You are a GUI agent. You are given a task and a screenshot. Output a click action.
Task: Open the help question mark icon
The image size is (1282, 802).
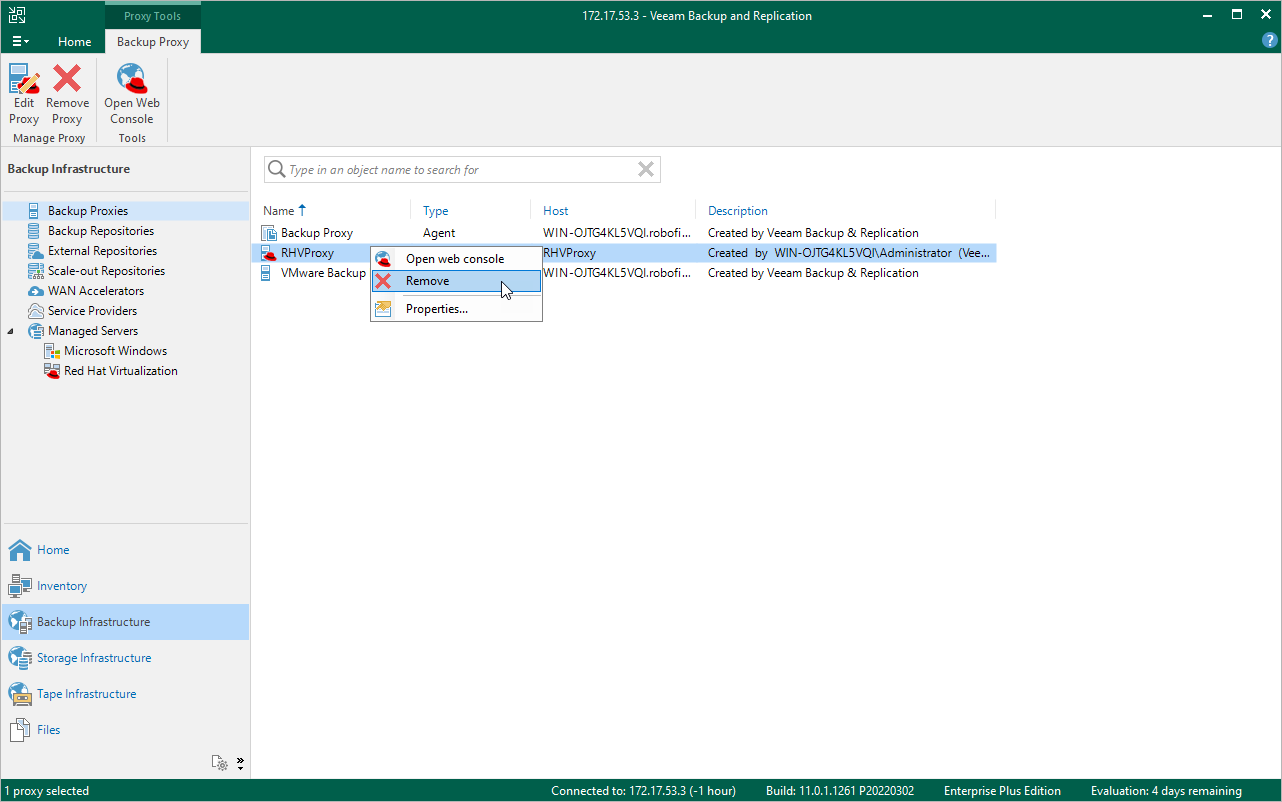click(1270, 41)
